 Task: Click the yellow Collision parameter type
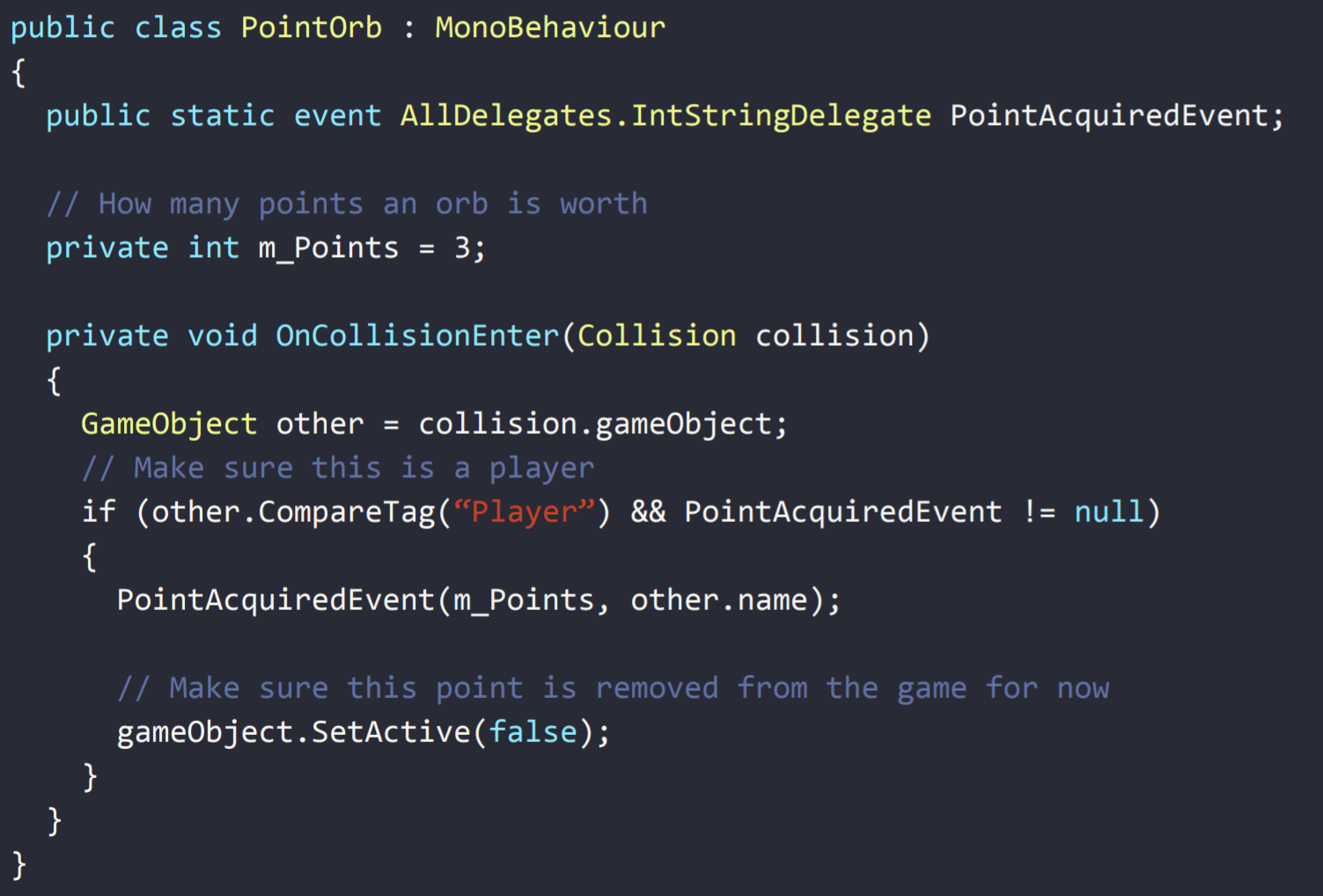tap(657, 336)
